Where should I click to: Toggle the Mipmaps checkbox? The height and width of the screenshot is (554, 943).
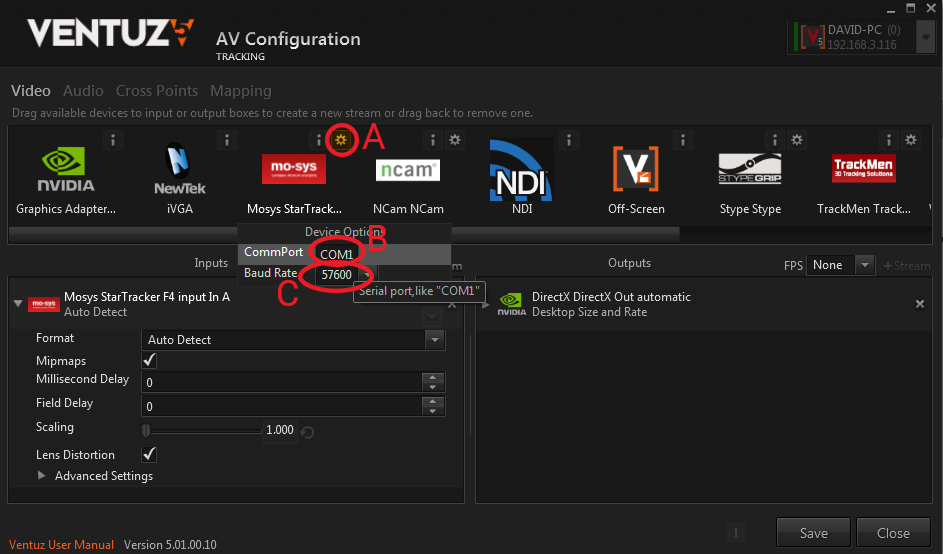pos(150,361)
